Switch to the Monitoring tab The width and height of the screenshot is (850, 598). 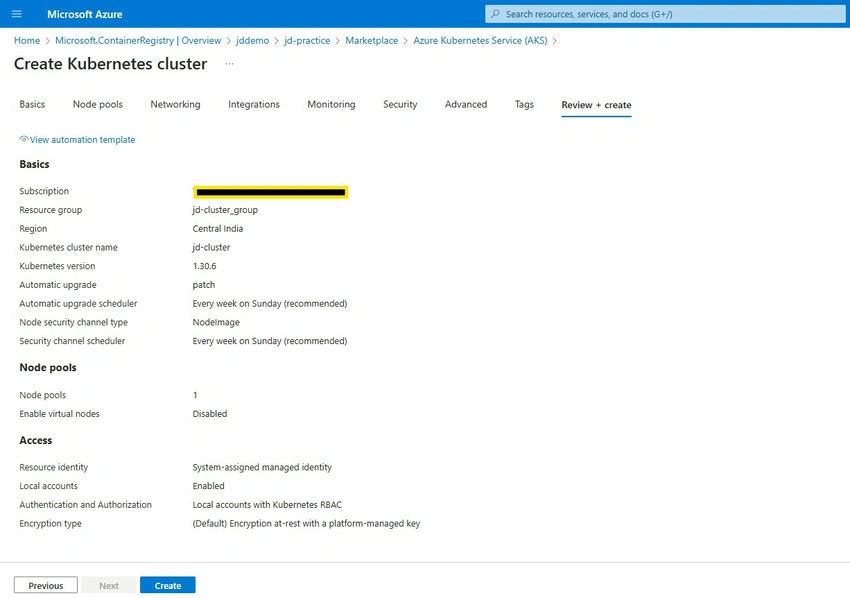pyautogui.click(x=331, y=104)
